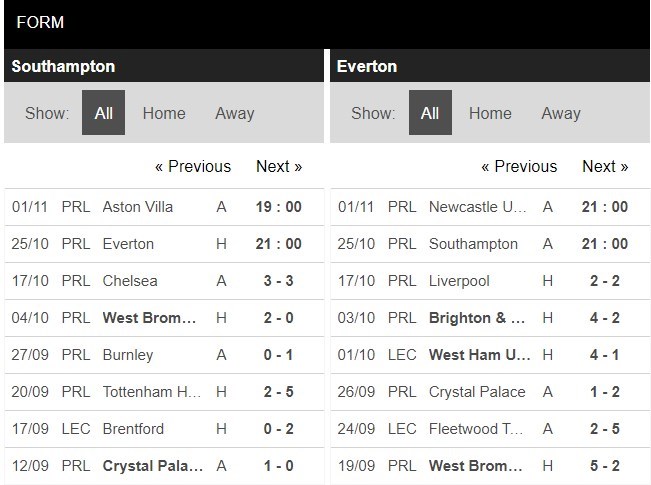Open Southampton's Brentford LEC match row
Viewport: 651px width, 485px height.
pos(164,429)
